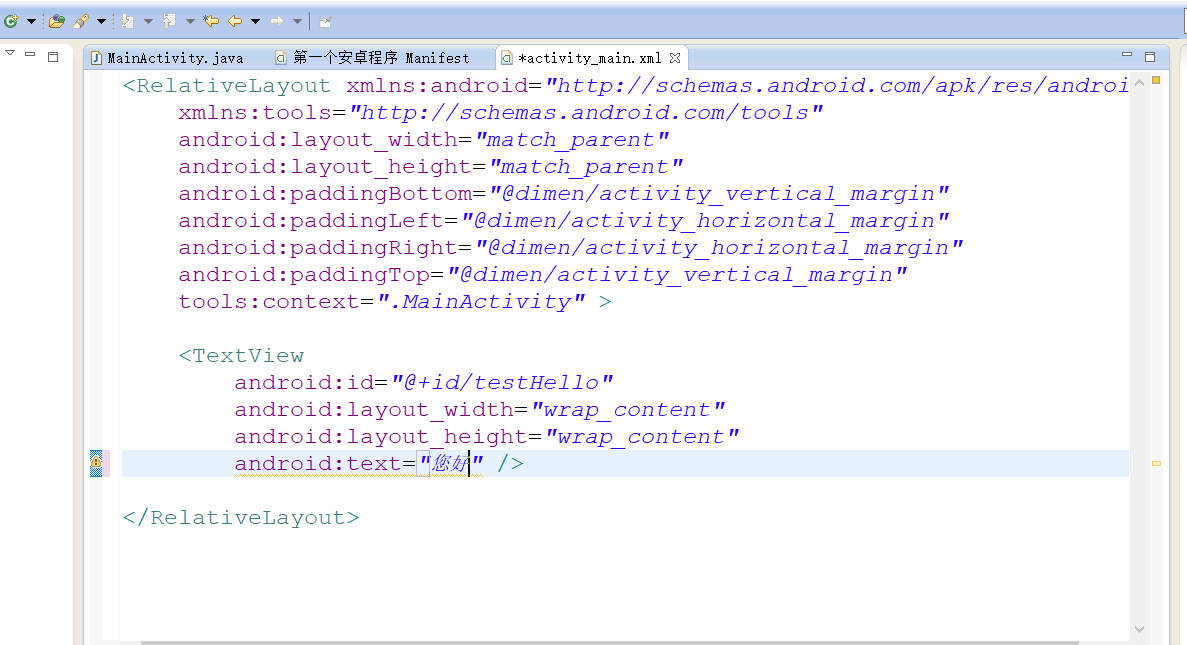Click the Last Edit Location icon

(x=211, y=21)
